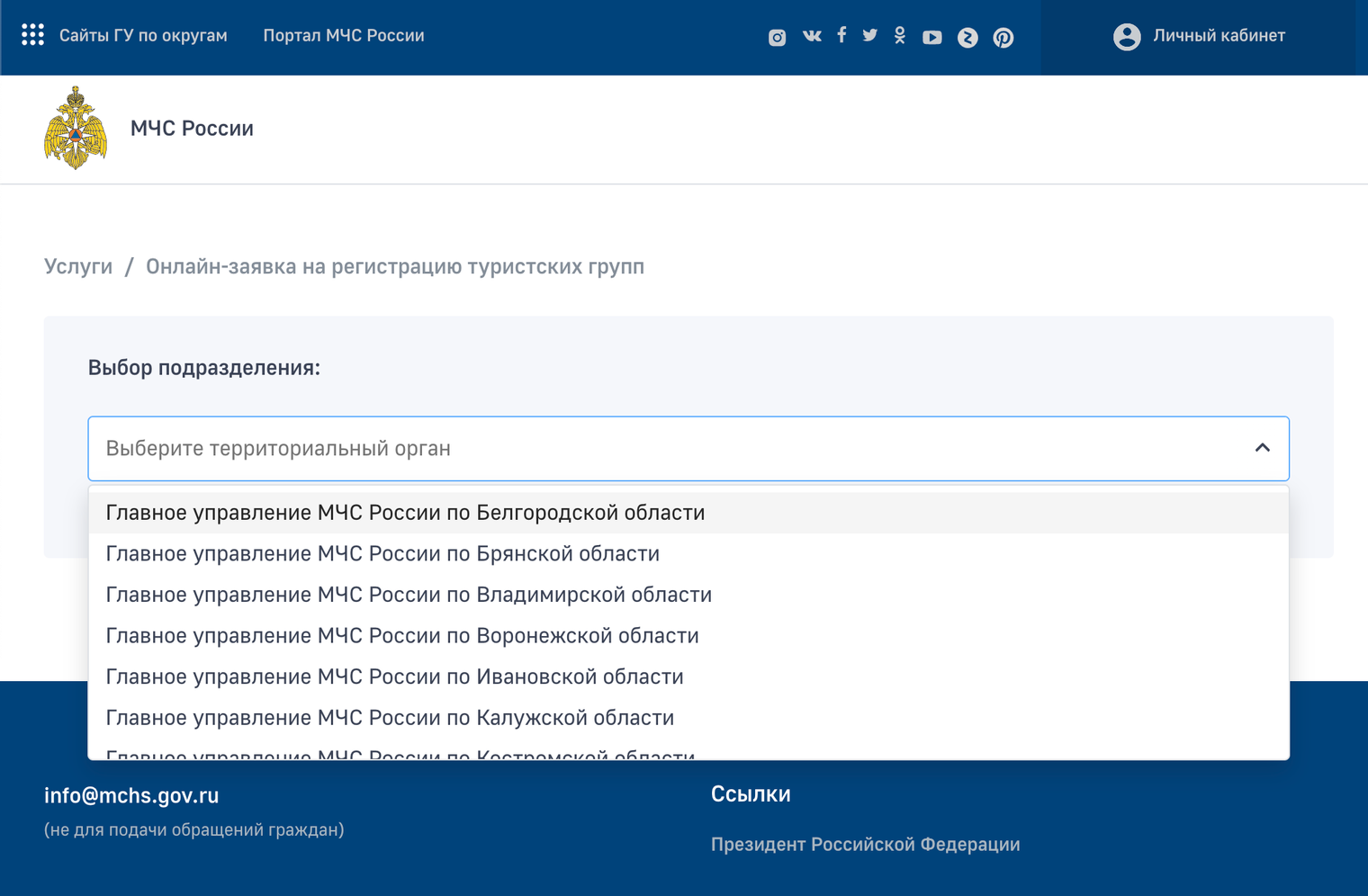
Task: Collapse the dropdown with the chevron arrow
Action: click(x=1263, y=448)
